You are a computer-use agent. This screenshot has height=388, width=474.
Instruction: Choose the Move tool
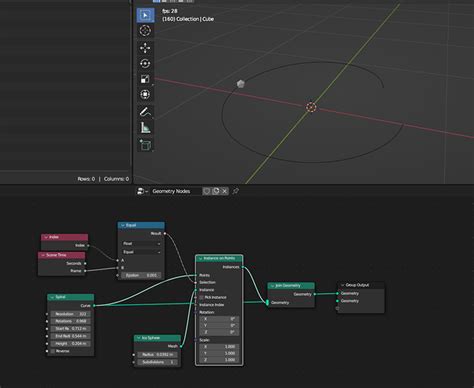click(x=145, y=48)
